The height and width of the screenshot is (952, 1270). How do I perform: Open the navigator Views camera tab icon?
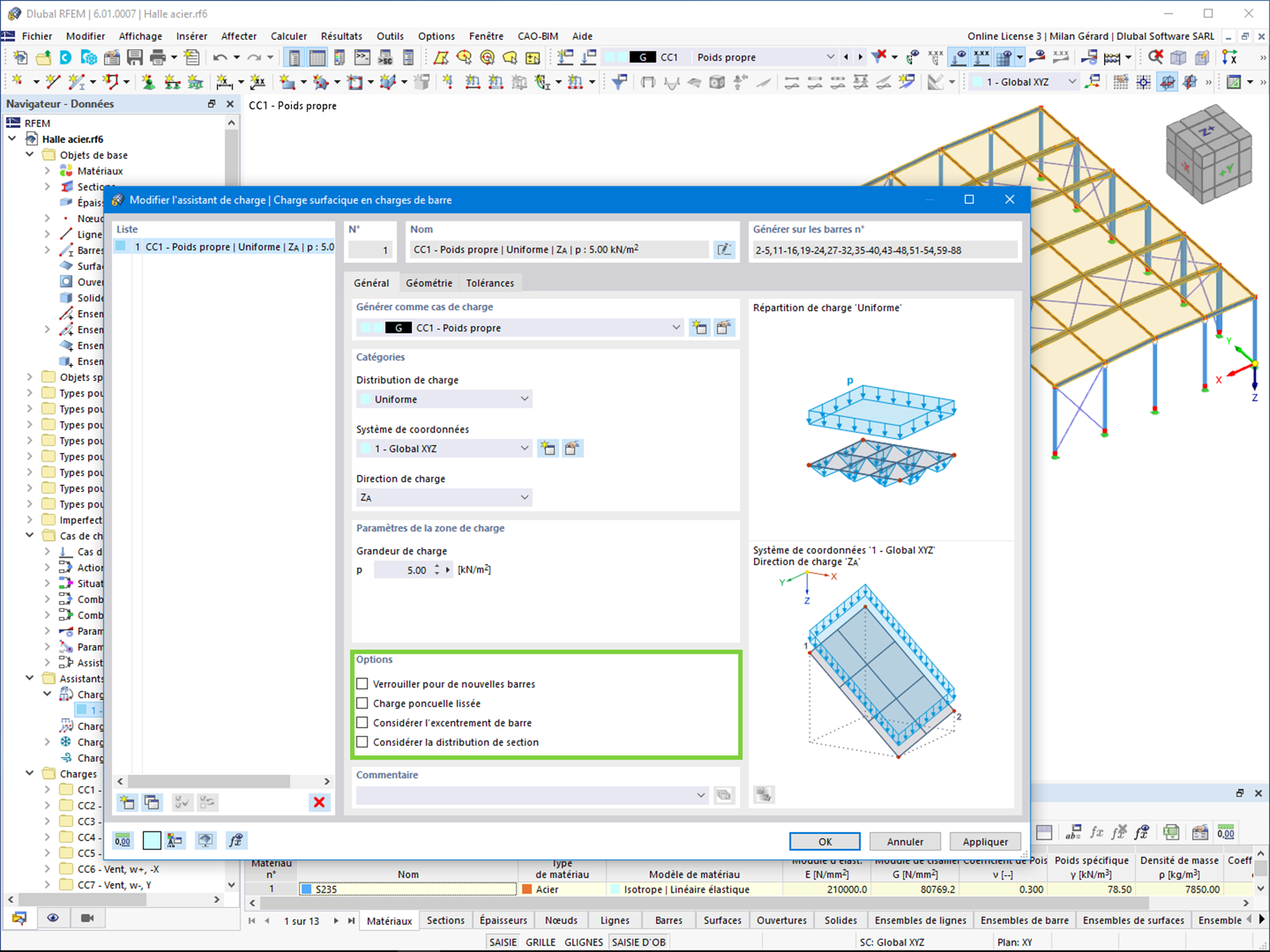(x=87, y=918)
